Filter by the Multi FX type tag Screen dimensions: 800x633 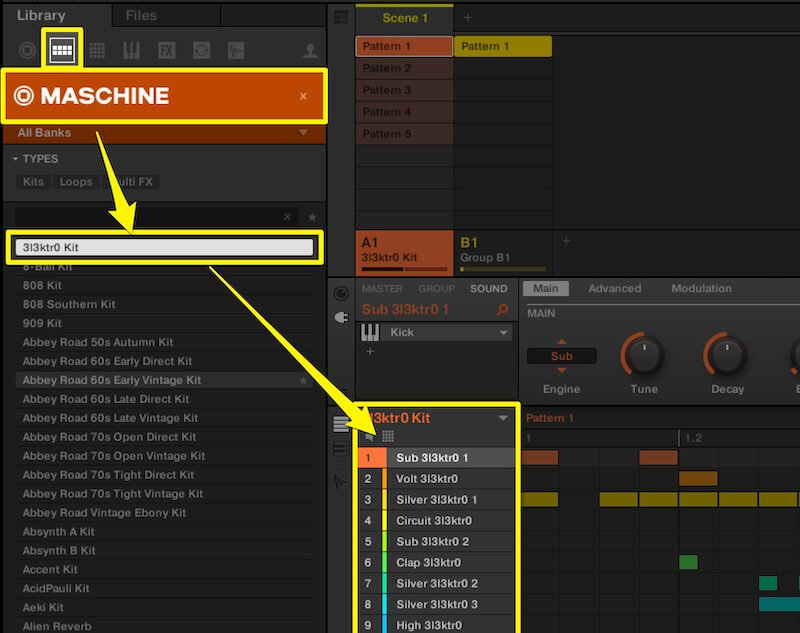point(131,182)
